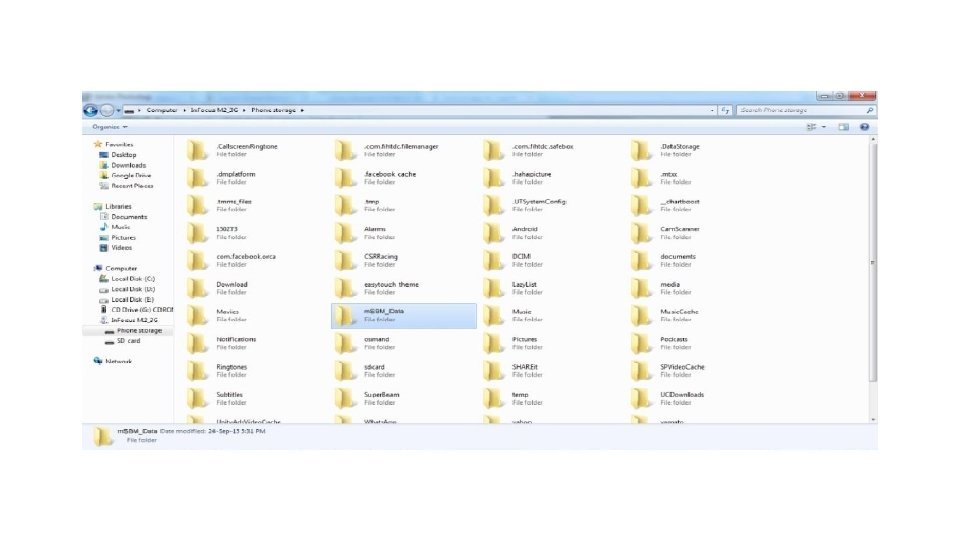Expand the arrow after Phone storage breadcrumb
Screen dimensions: 960x540
coord(302,110)
